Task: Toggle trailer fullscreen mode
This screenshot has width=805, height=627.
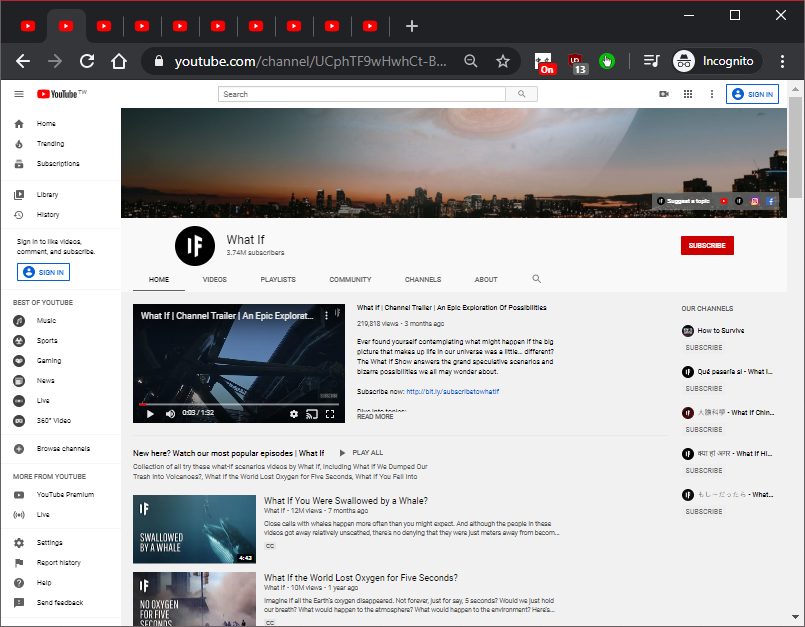Action: click(x=330, y=414)
